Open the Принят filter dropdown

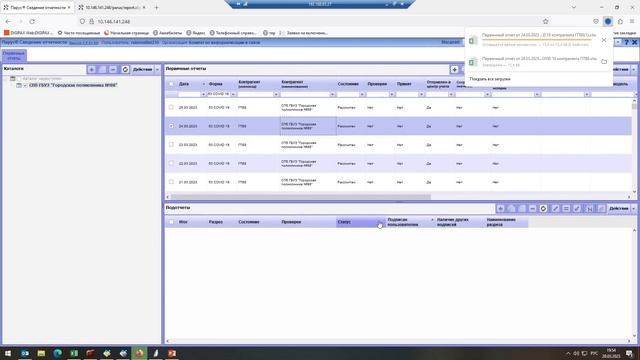[421, 94]
